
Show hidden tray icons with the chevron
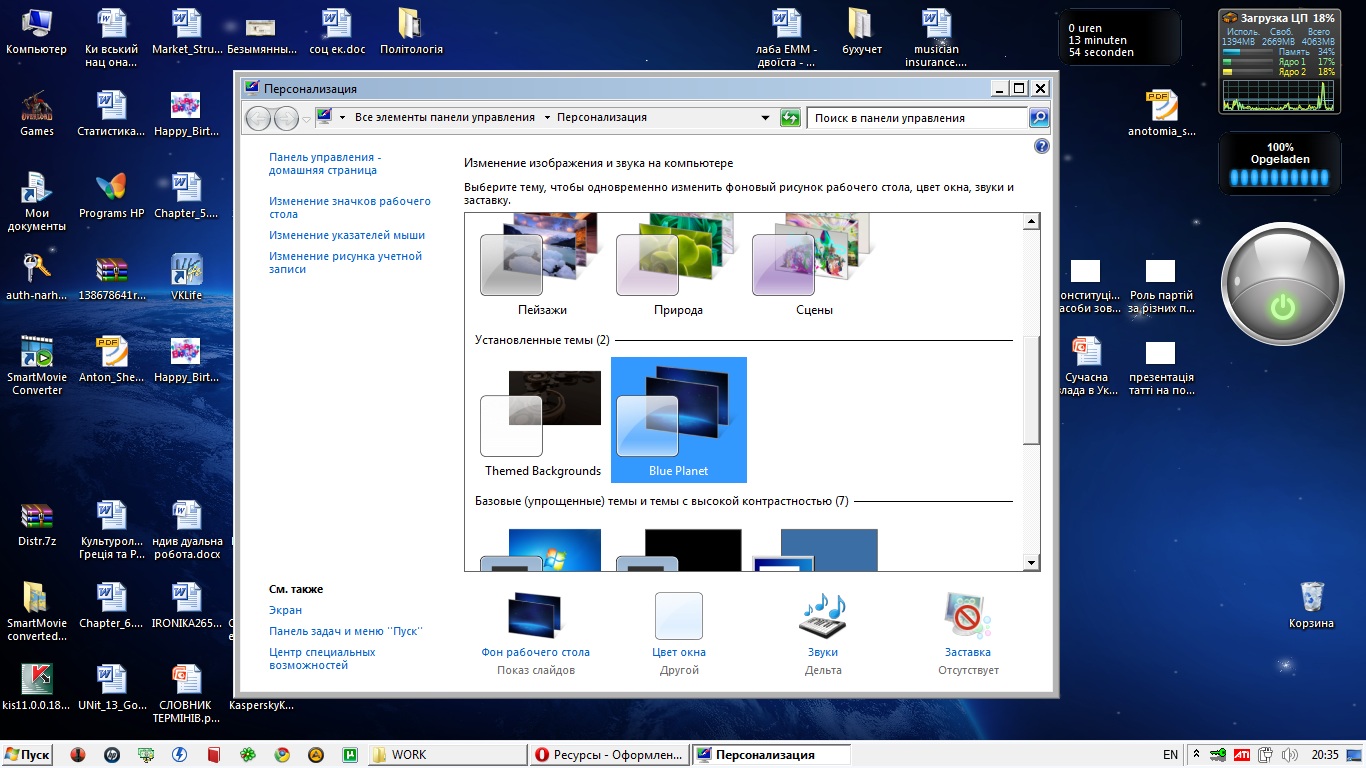coord(1196,755)
